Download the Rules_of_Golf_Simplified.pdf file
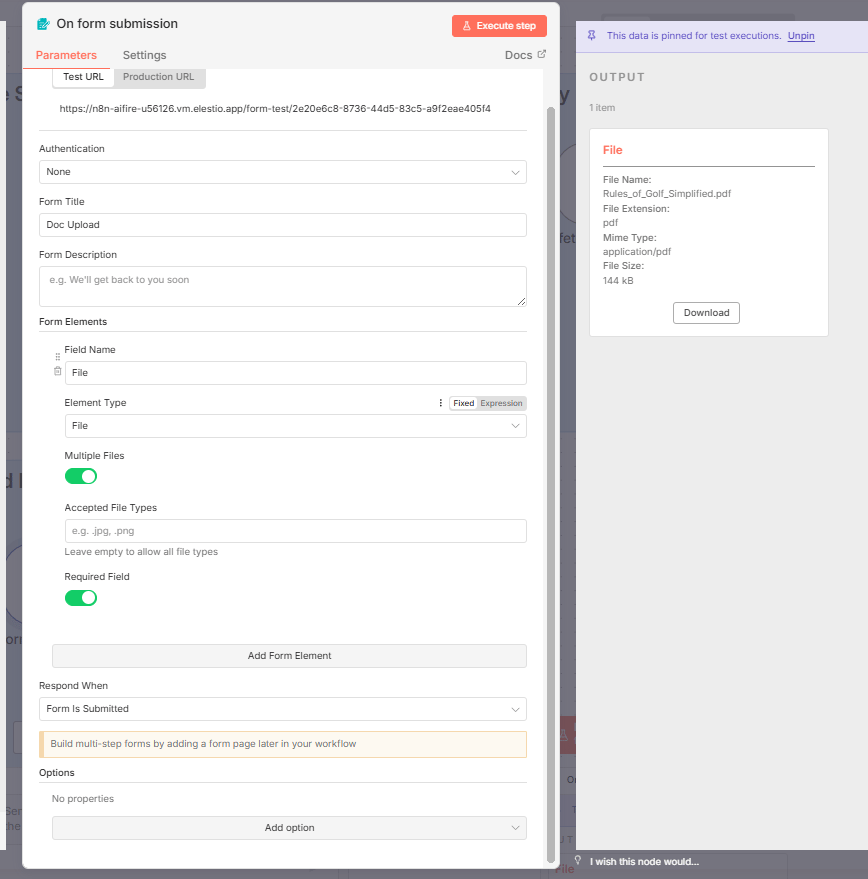Screen dimensions: 868x879 tap(706, 313)
